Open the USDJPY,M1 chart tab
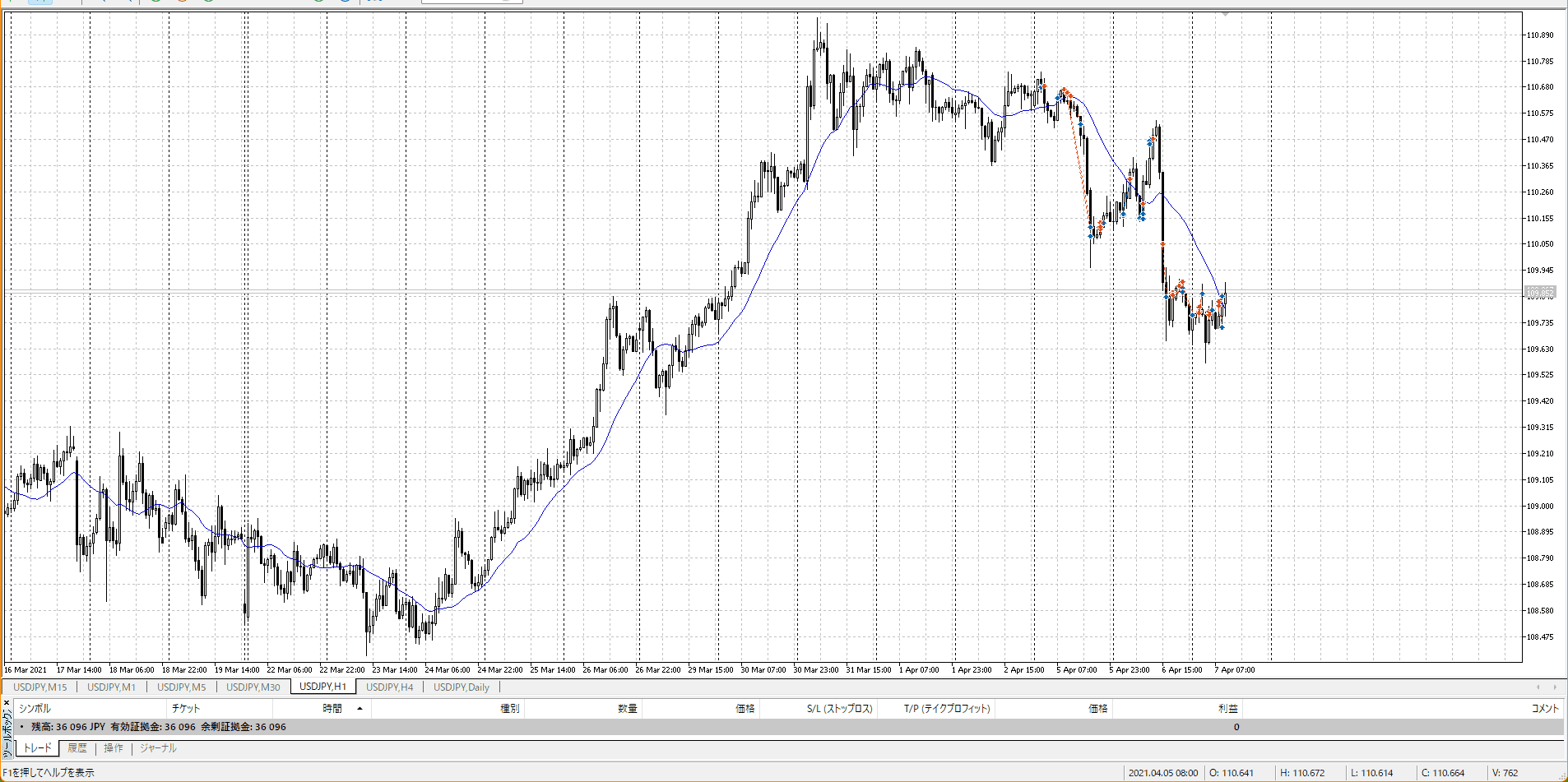 (111, 687)
